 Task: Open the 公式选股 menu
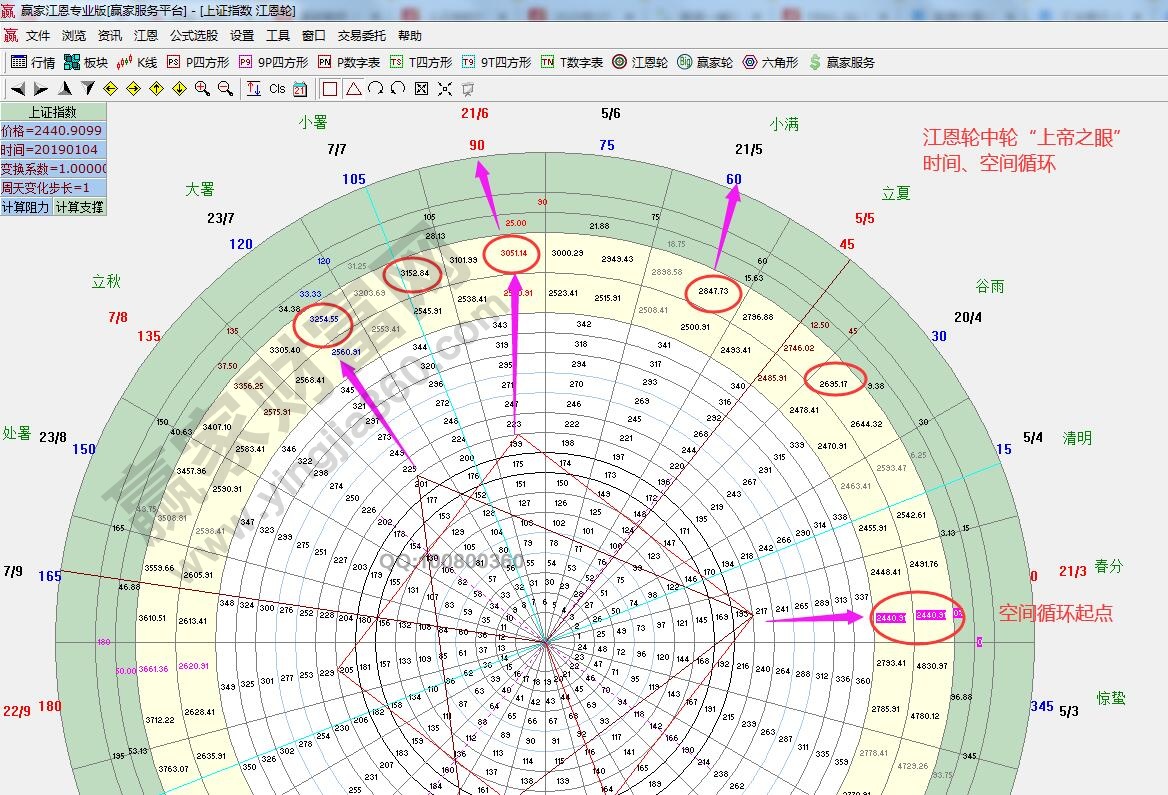tap(193, 35)
